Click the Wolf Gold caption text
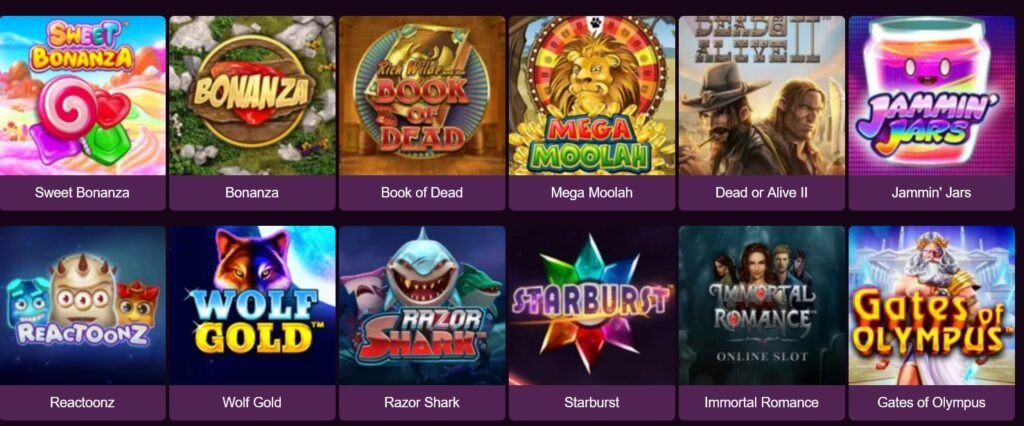1024x426 pixels. tap(252, 402)
